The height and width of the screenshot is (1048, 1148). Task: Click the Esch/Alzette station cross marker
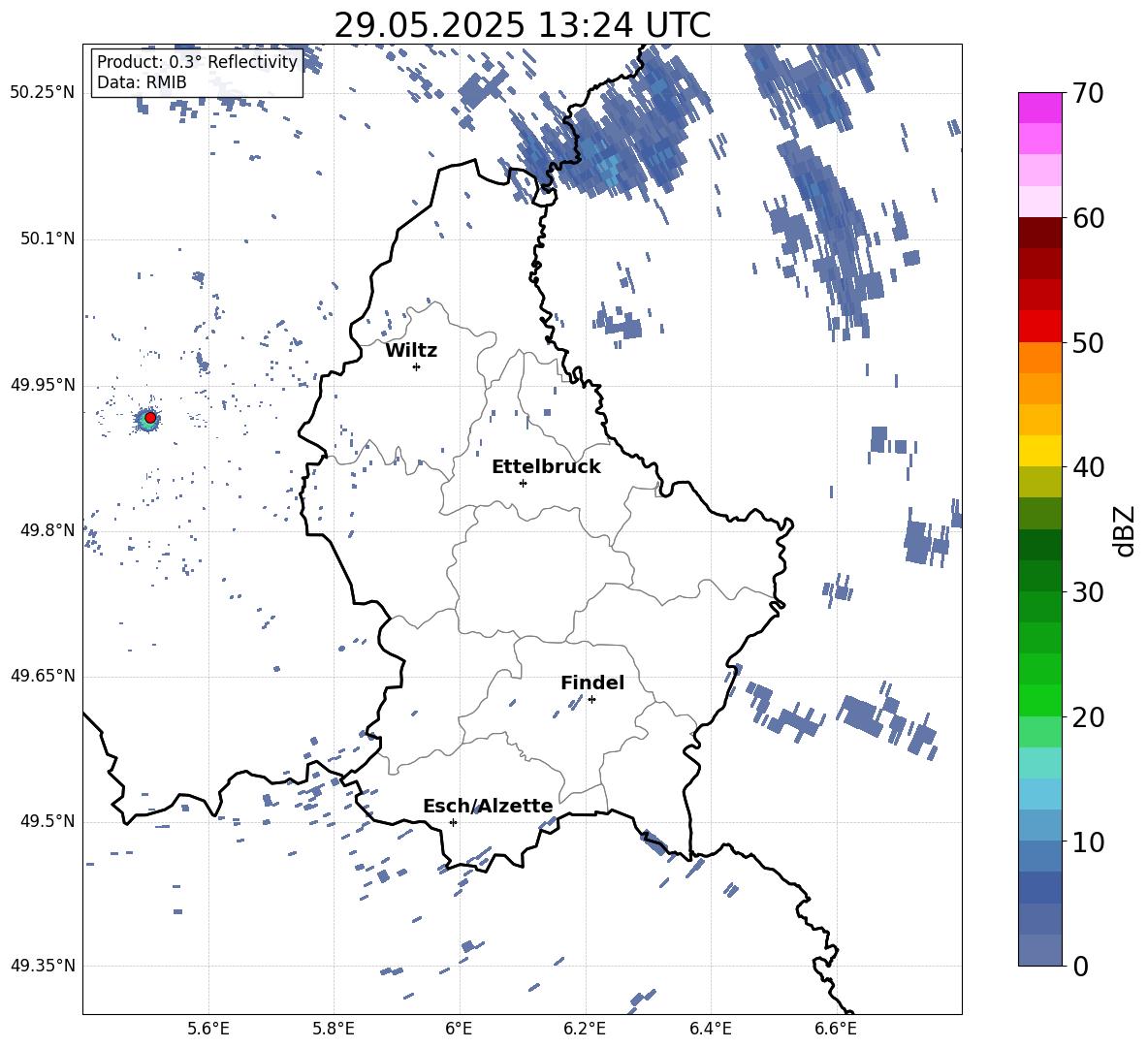453,822
